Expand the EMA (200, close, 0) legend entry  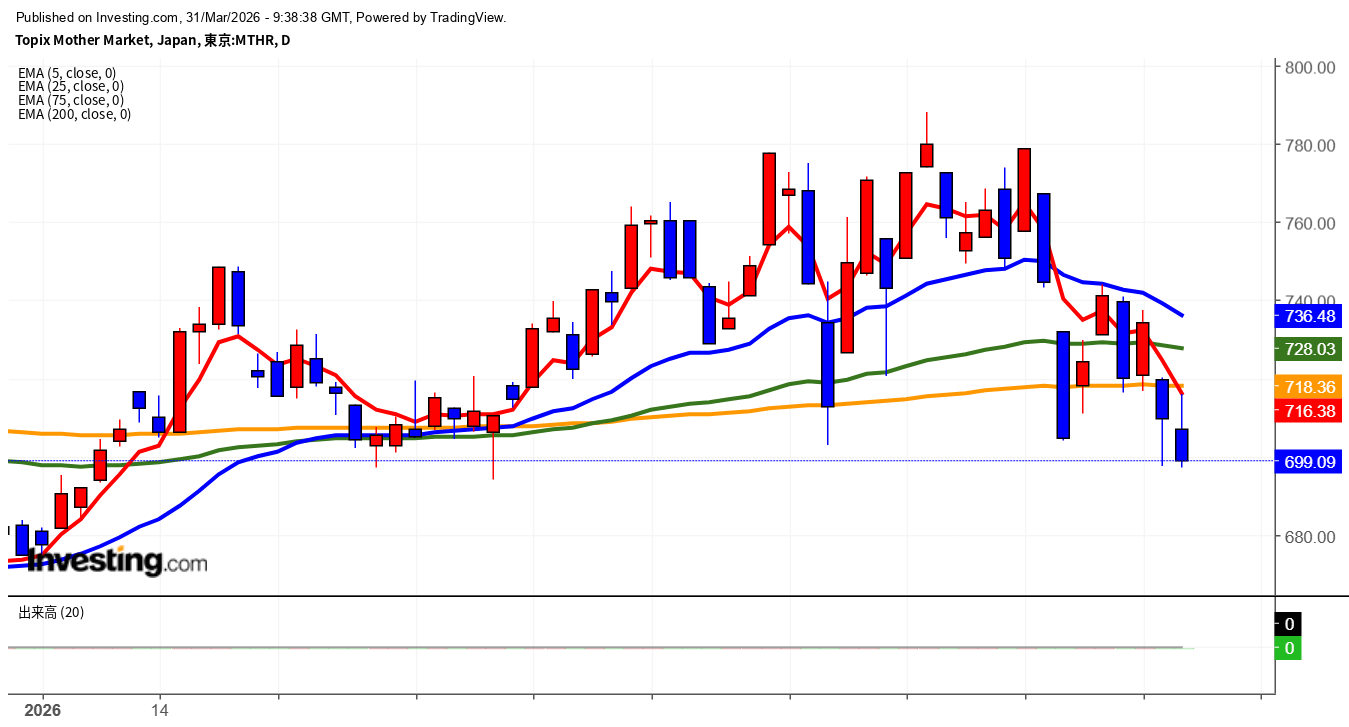(x=74, y=114)
